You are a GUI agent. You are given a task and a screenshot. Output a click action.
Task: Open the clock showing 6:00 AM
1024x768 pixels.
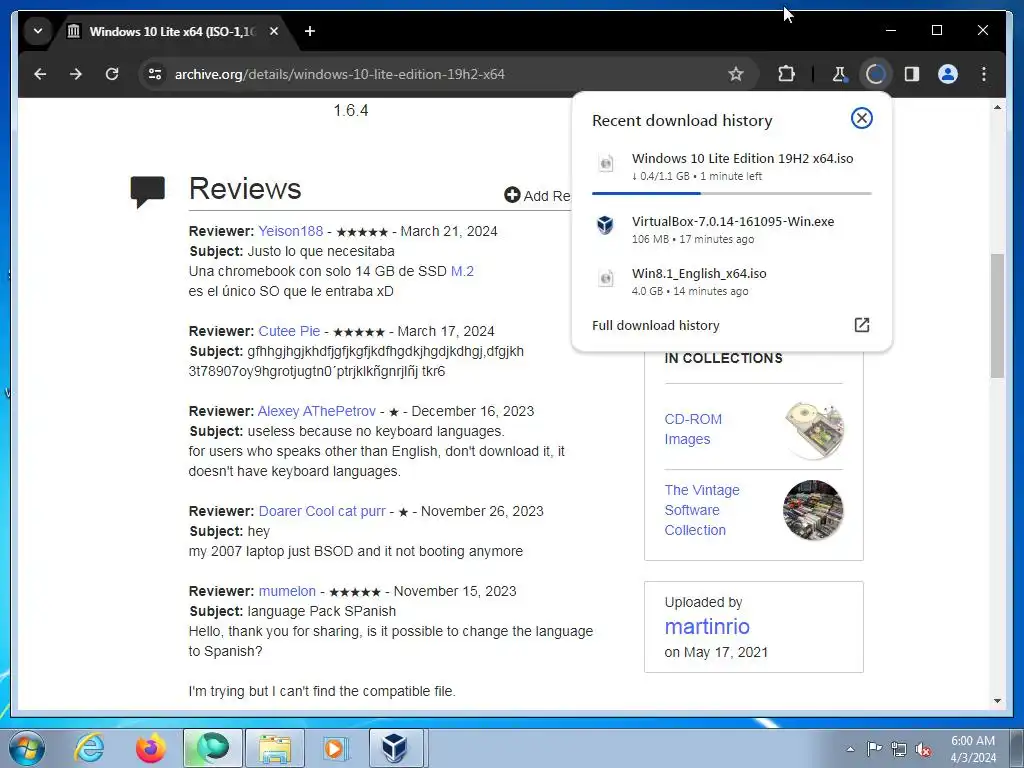(x=973, y=748)
